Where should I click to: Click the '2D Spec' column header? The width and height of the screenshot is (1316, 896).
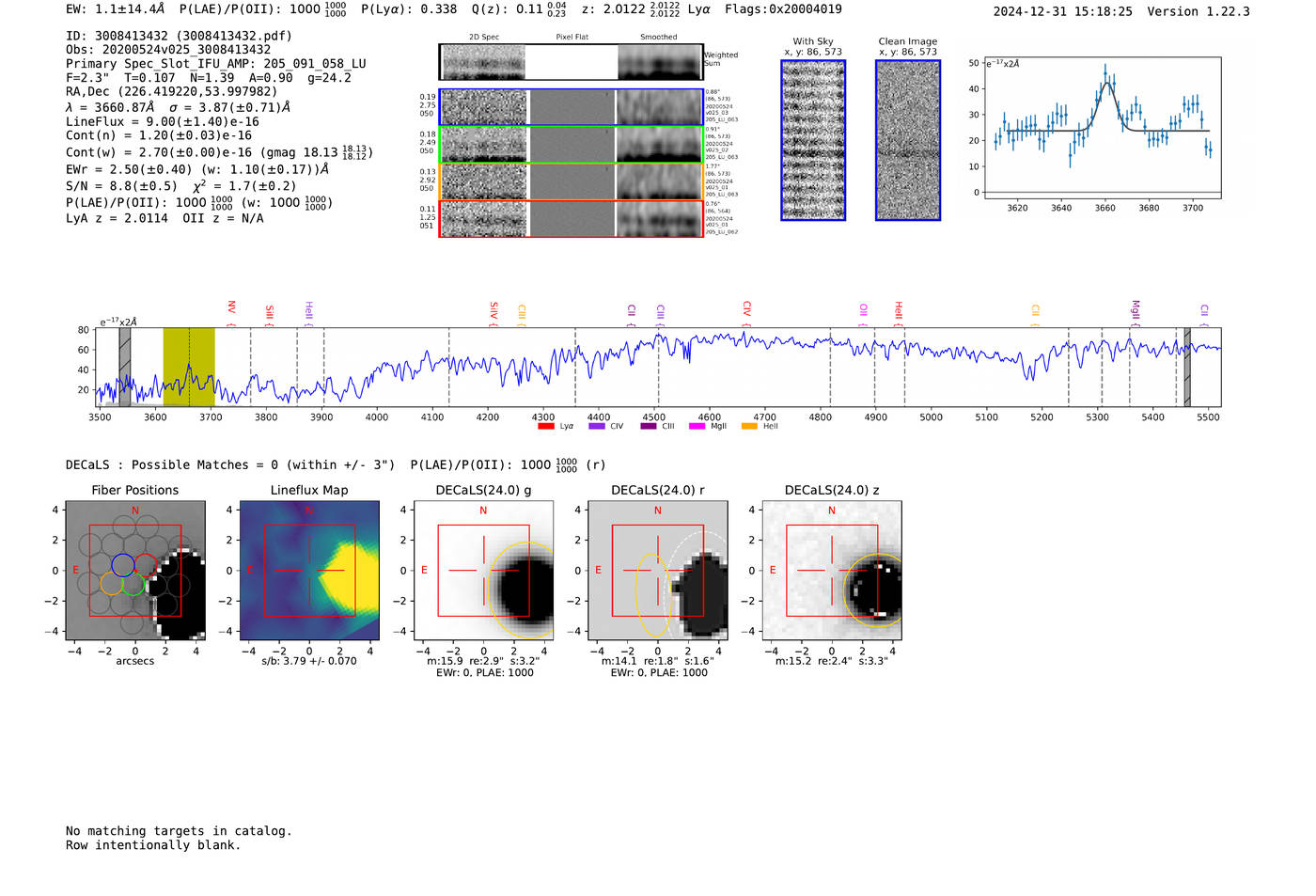(484, 37)
